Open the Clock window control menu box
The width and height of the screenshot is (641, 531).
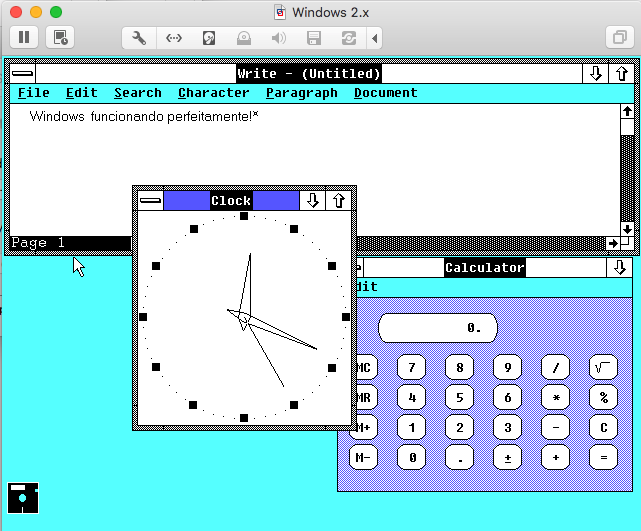pyautogui.click(x=150, y=200)
